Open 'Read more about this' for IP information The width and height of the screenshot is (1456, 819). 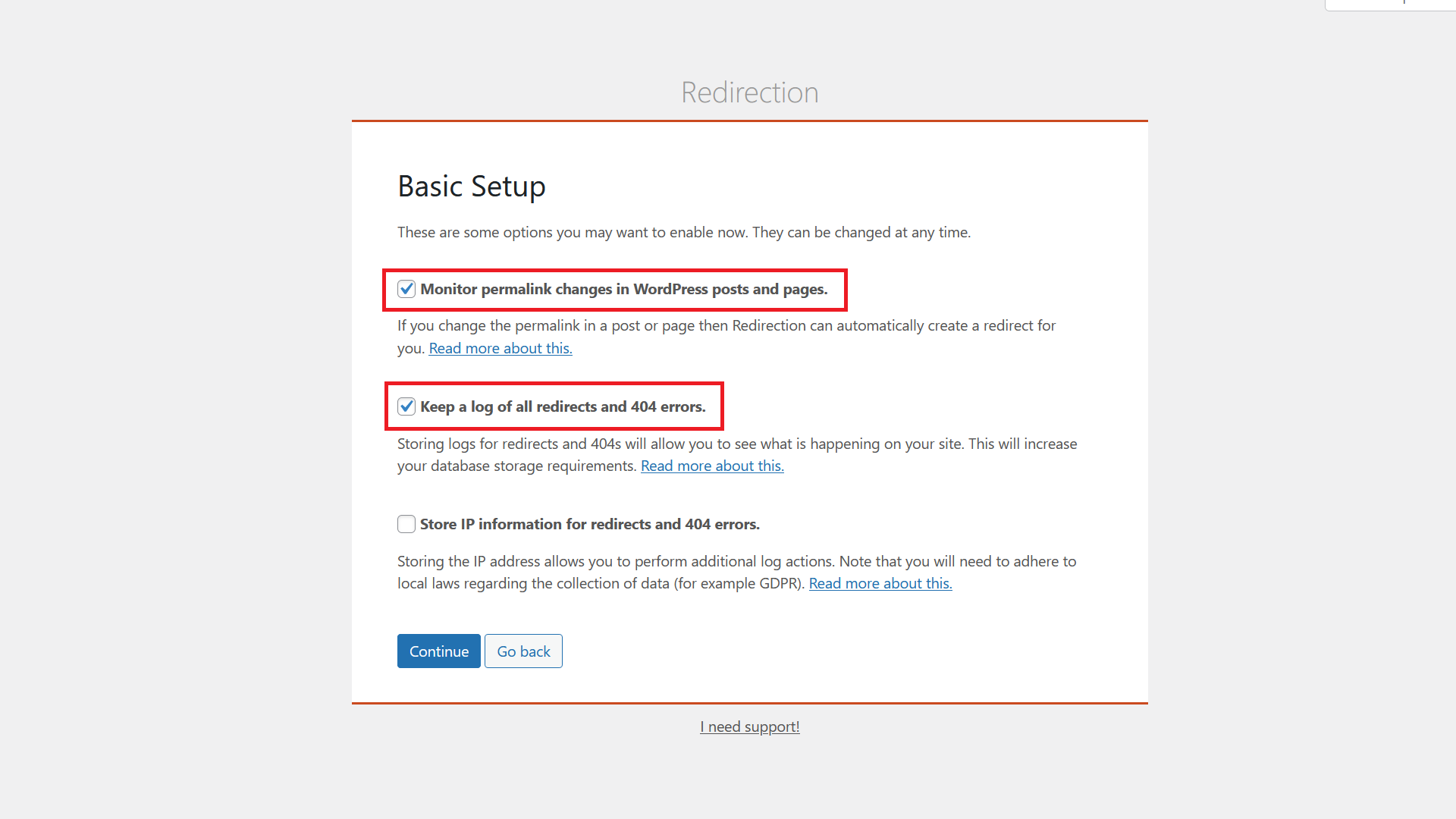pyautogui.click(x=880, y=582)
